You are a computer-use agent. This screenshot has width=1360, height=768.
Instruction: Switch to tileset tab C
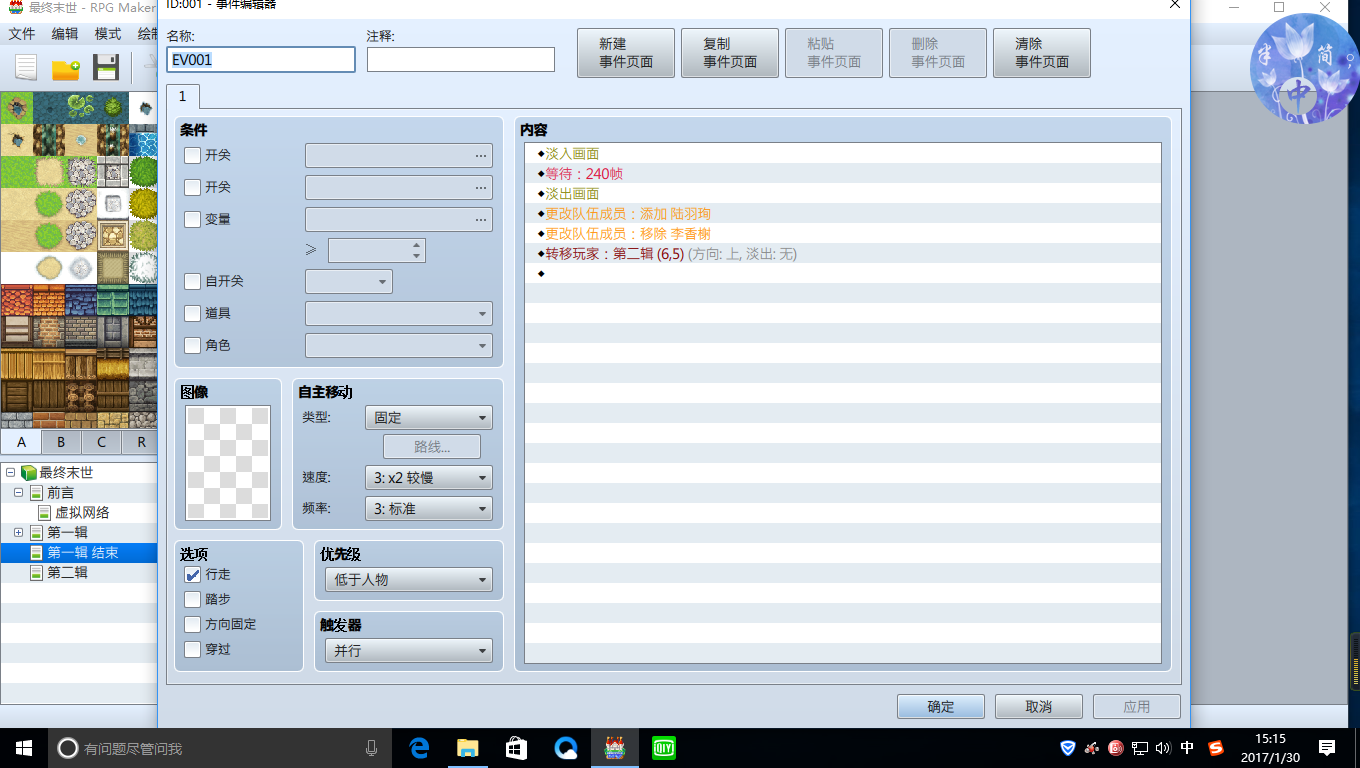(x=101, y=442)
